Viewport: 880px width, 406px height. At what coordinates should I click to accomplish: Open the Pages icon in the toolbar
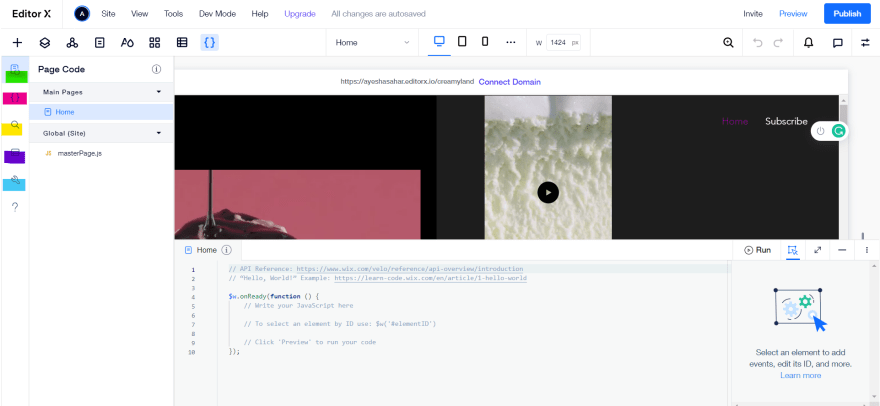(100, 43)
